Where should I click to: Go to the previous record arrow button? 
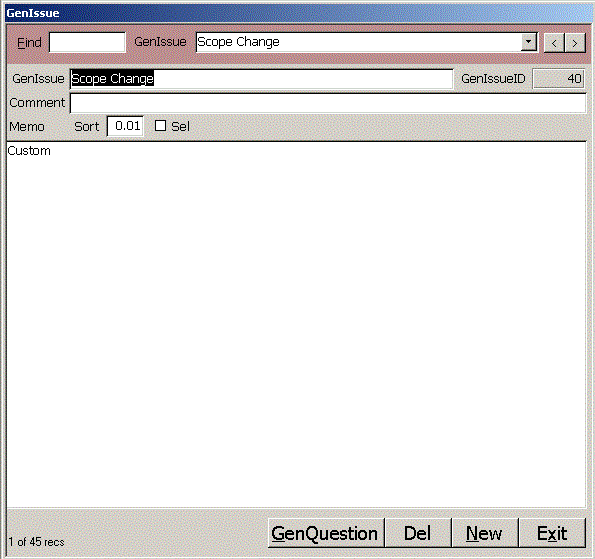click(x=554, y=43)
